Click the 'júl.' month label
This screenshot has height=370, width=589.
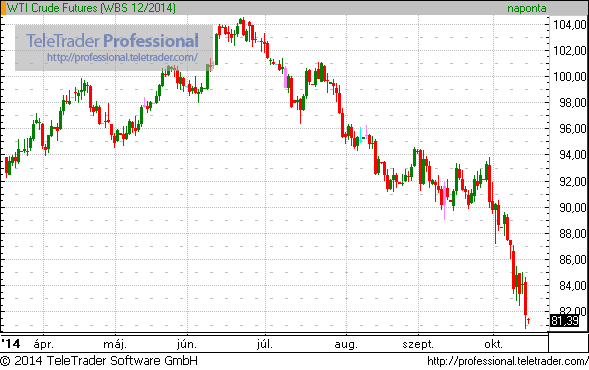click(265, 344)
